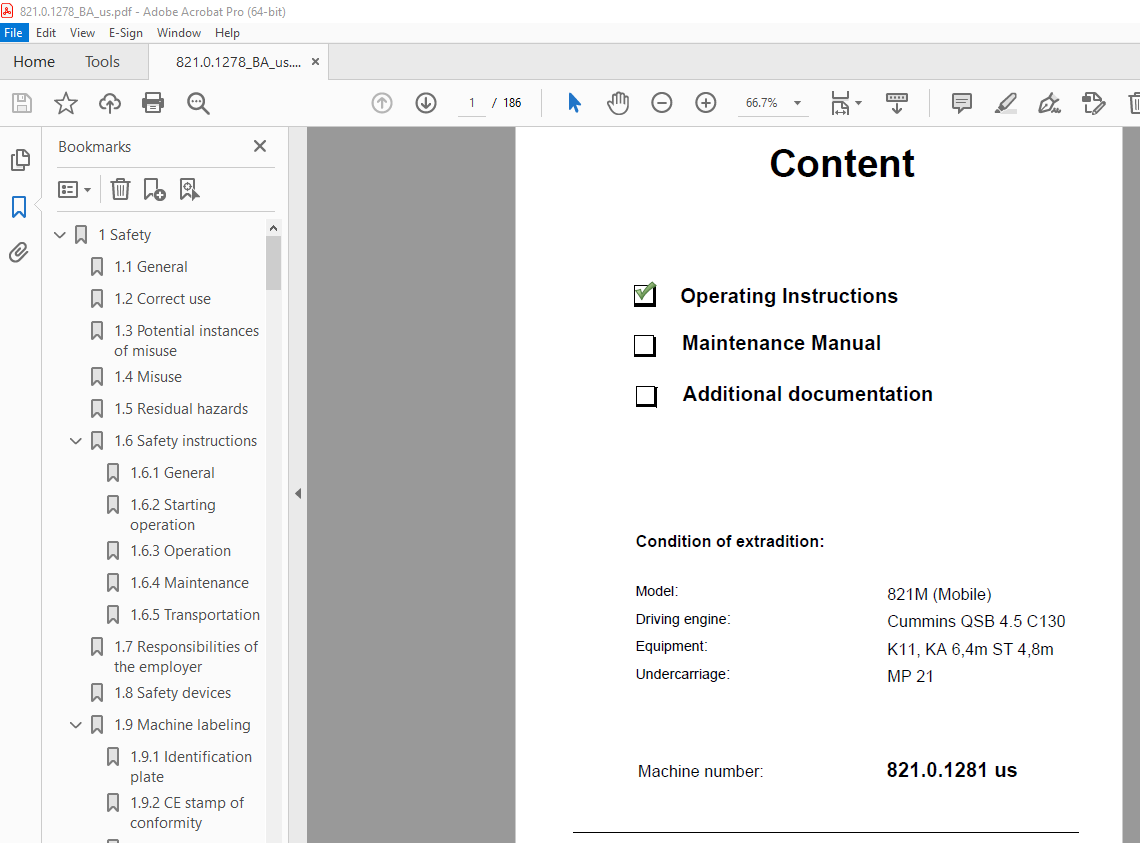This screenshot has width=1140, height=843.
Task: Print the document with printer icon
Action: (153, 103)
